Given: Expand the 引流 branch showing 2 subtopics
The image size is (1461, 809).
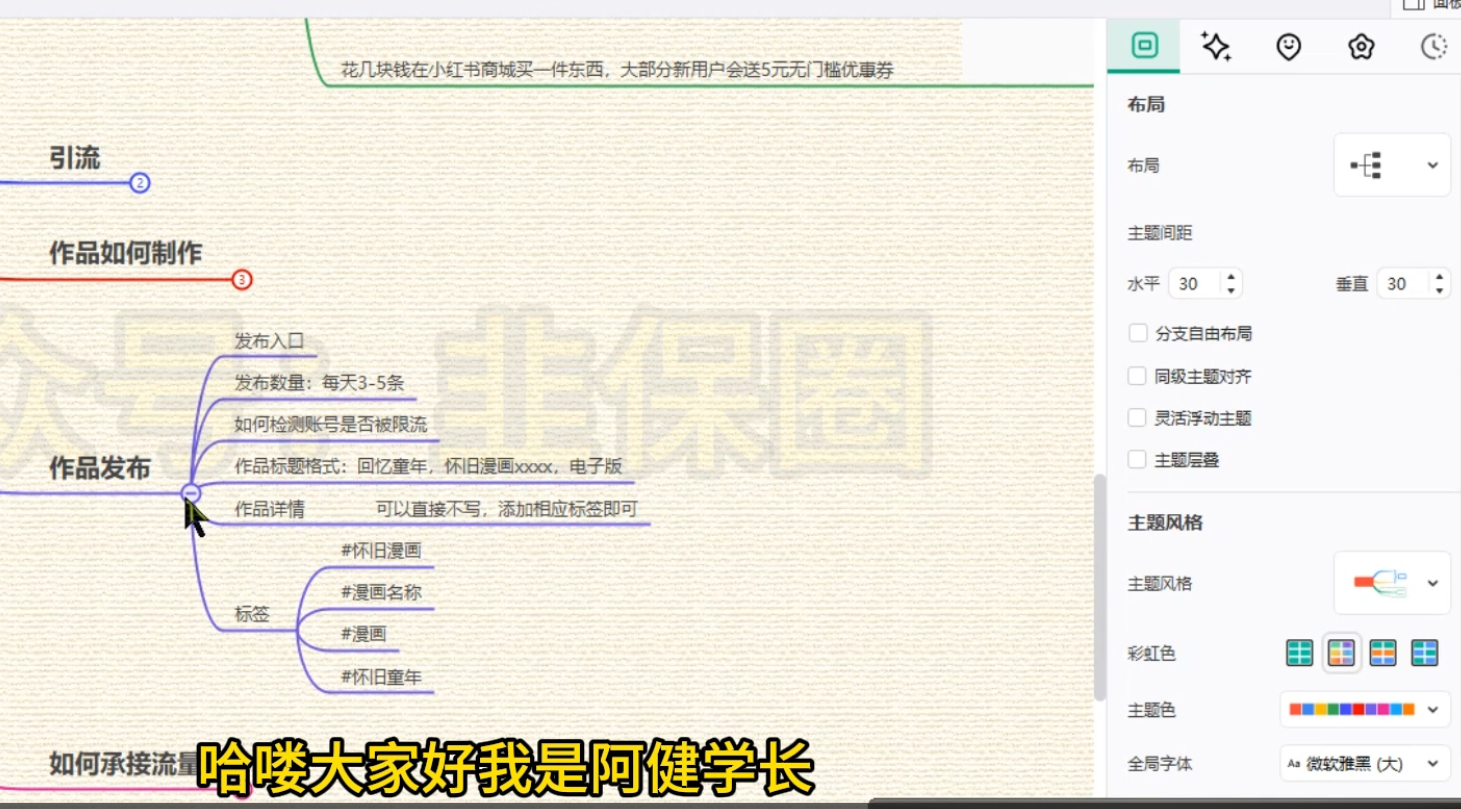Looking at the screenshot, I should click(140, 183).
